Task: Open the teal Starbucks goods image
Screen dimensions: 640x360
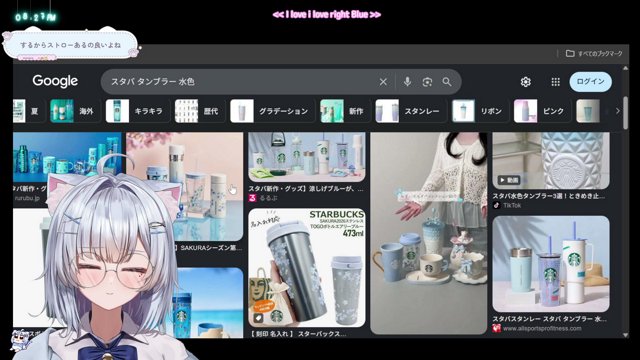Action: click(67, 157)
